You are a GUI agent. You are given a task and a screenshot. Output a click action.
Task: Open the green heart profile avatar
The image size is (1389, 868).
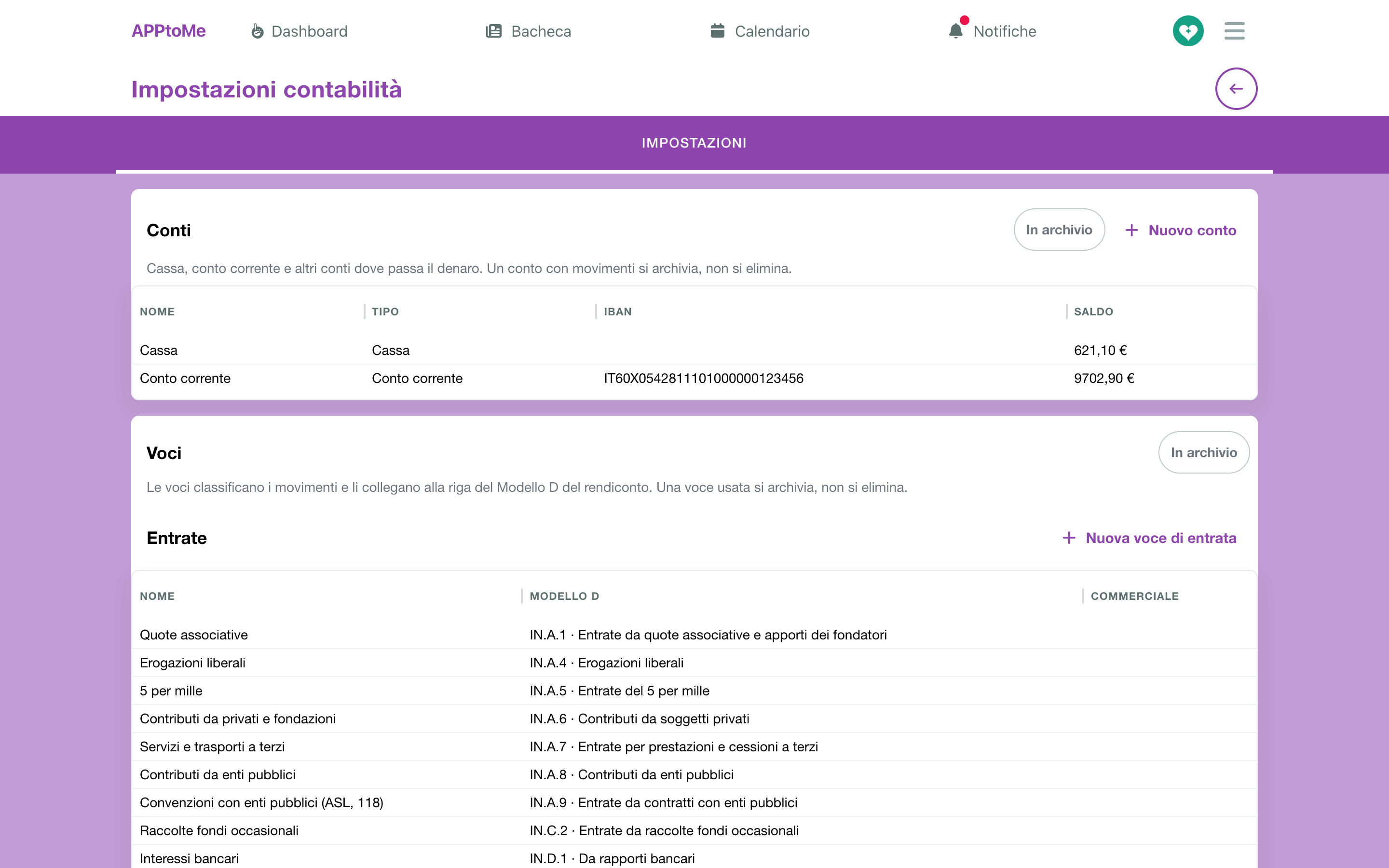point(1187,31)
